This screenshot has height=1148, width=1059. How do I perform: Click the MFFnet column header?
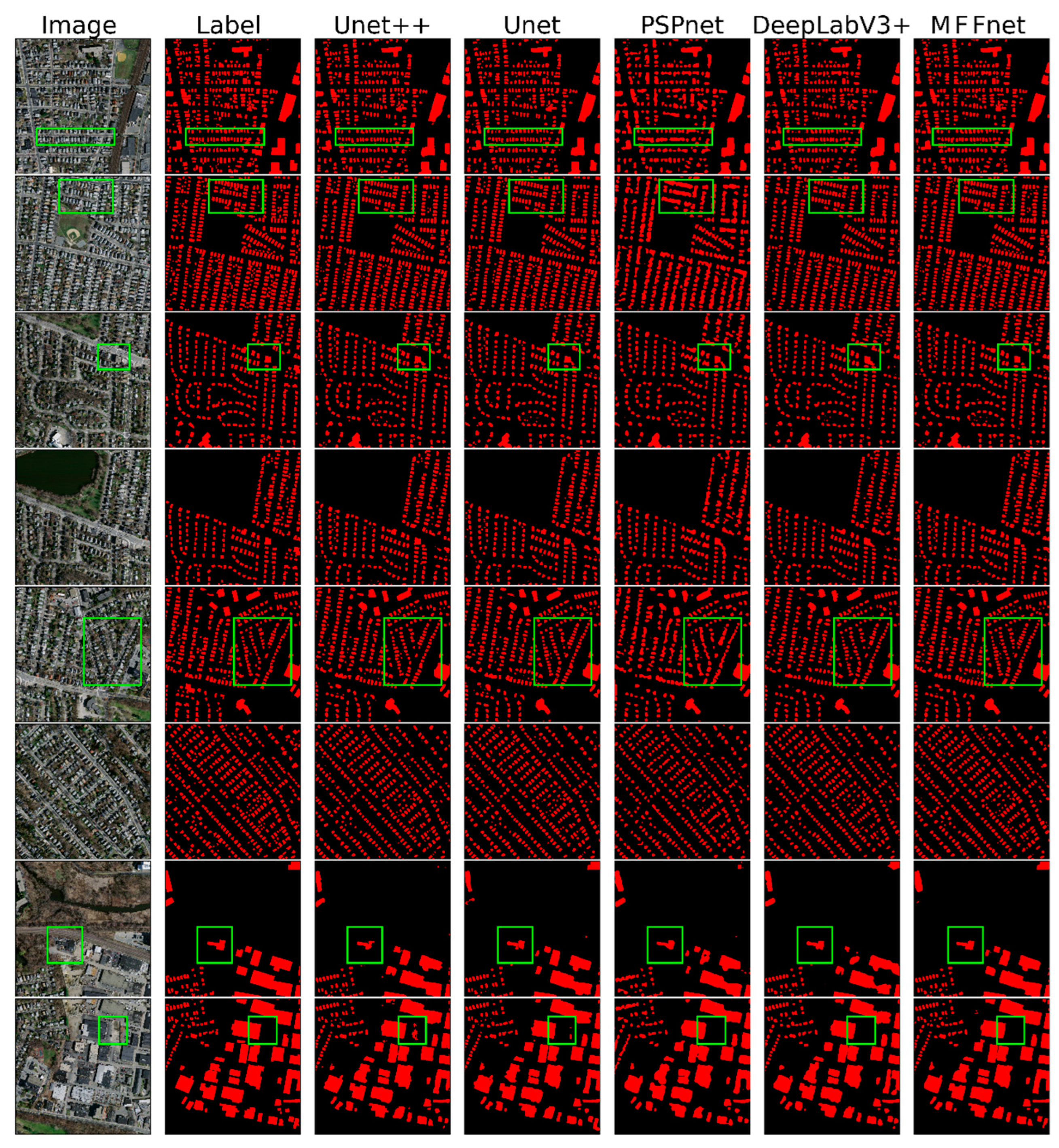point(978,25)
